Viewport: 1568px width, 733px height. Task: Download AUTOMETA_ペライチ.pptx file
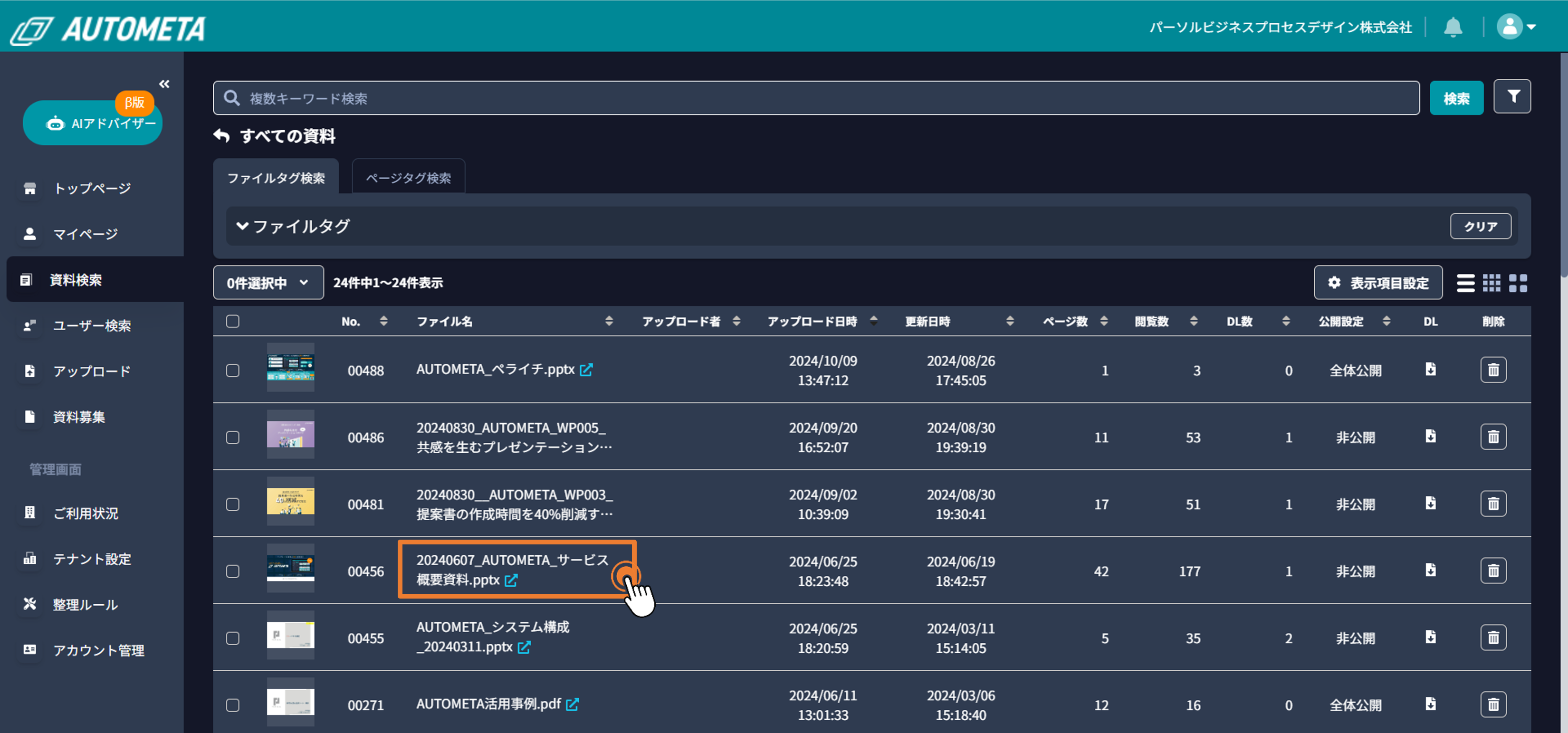tap(1430, 370)
